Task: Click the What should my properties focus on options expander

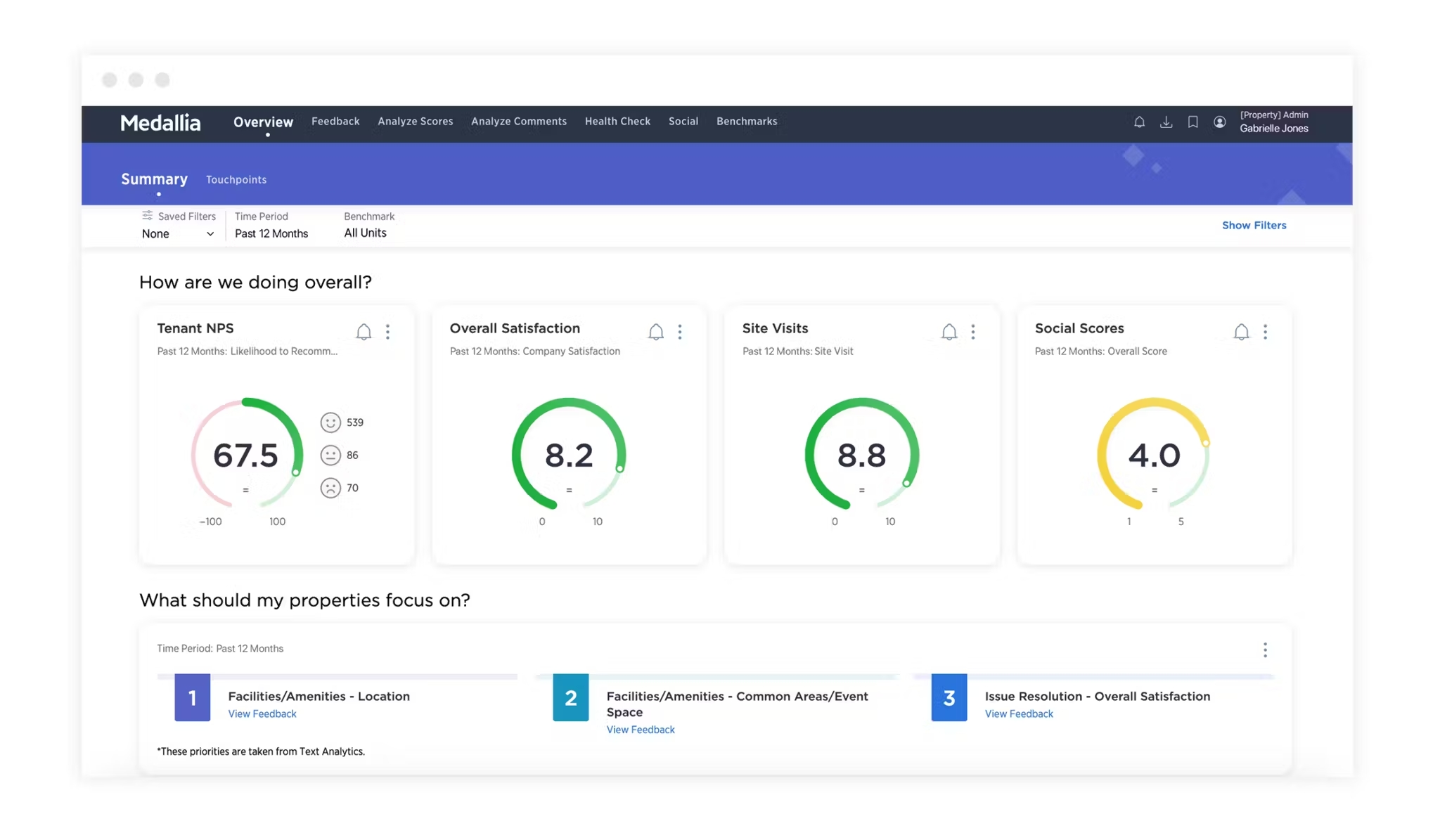Action: pyautogui.click(x=1265, y=649)
